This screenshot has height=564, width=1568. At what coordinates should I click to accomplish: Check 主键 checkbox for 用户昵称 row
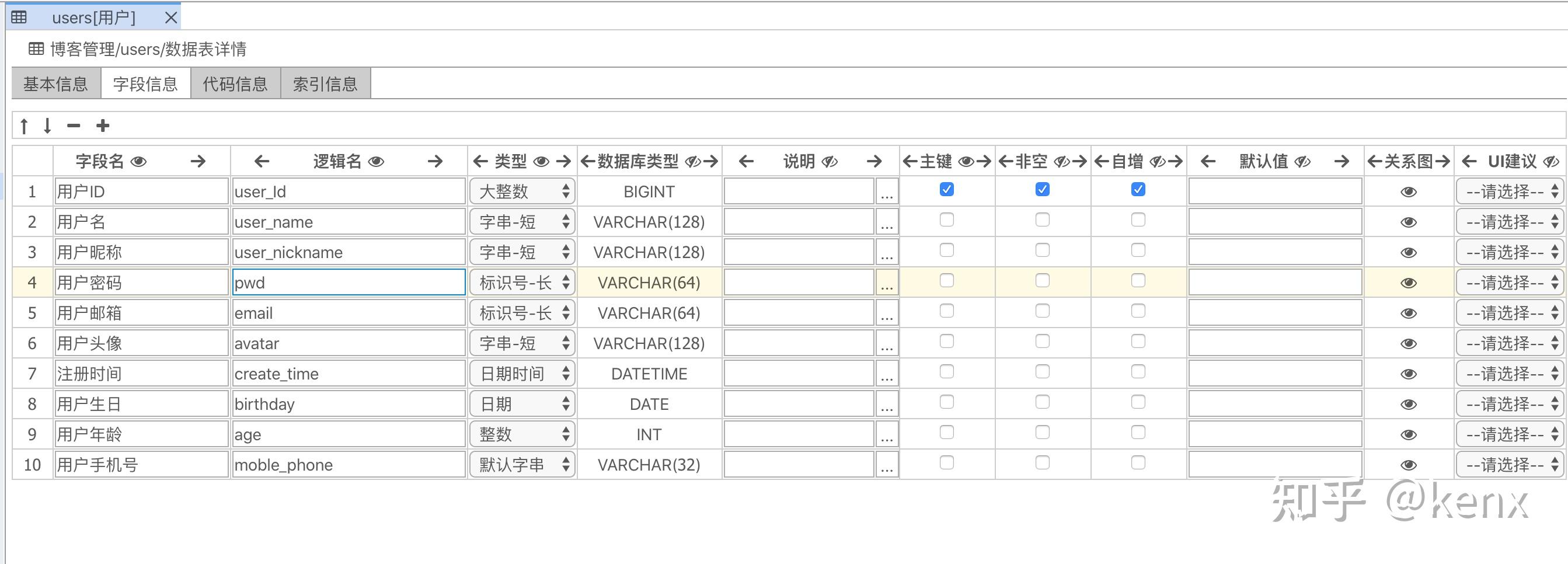946,250
